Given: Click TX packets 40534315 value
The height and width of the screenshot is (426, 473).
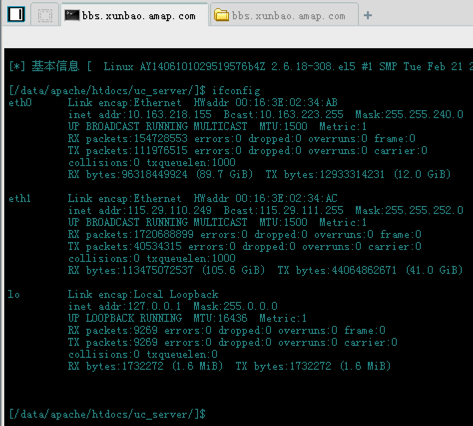Looking at the screenshot, I should 158,246.
